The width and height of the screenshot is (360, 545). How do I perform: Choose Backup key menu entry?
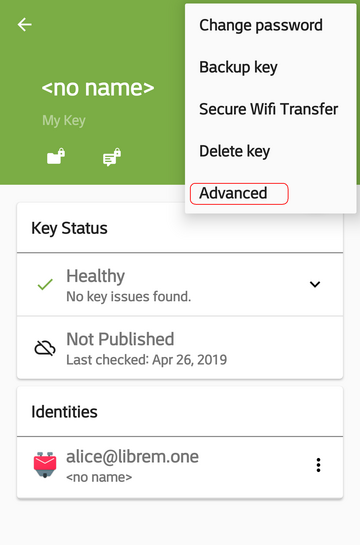[x=238, y=67]
